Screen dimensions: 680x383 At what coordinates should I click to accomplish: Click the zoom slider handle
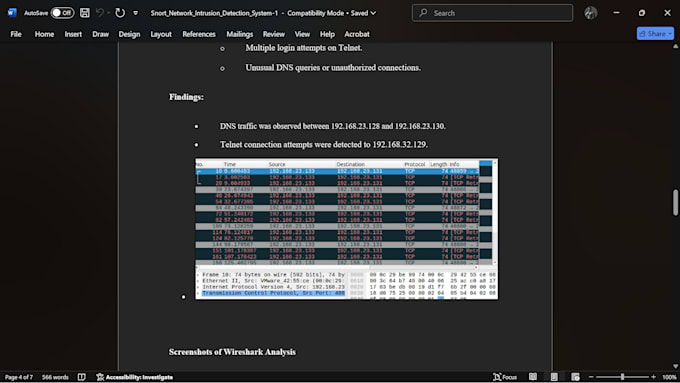click(x=622, y=377)
